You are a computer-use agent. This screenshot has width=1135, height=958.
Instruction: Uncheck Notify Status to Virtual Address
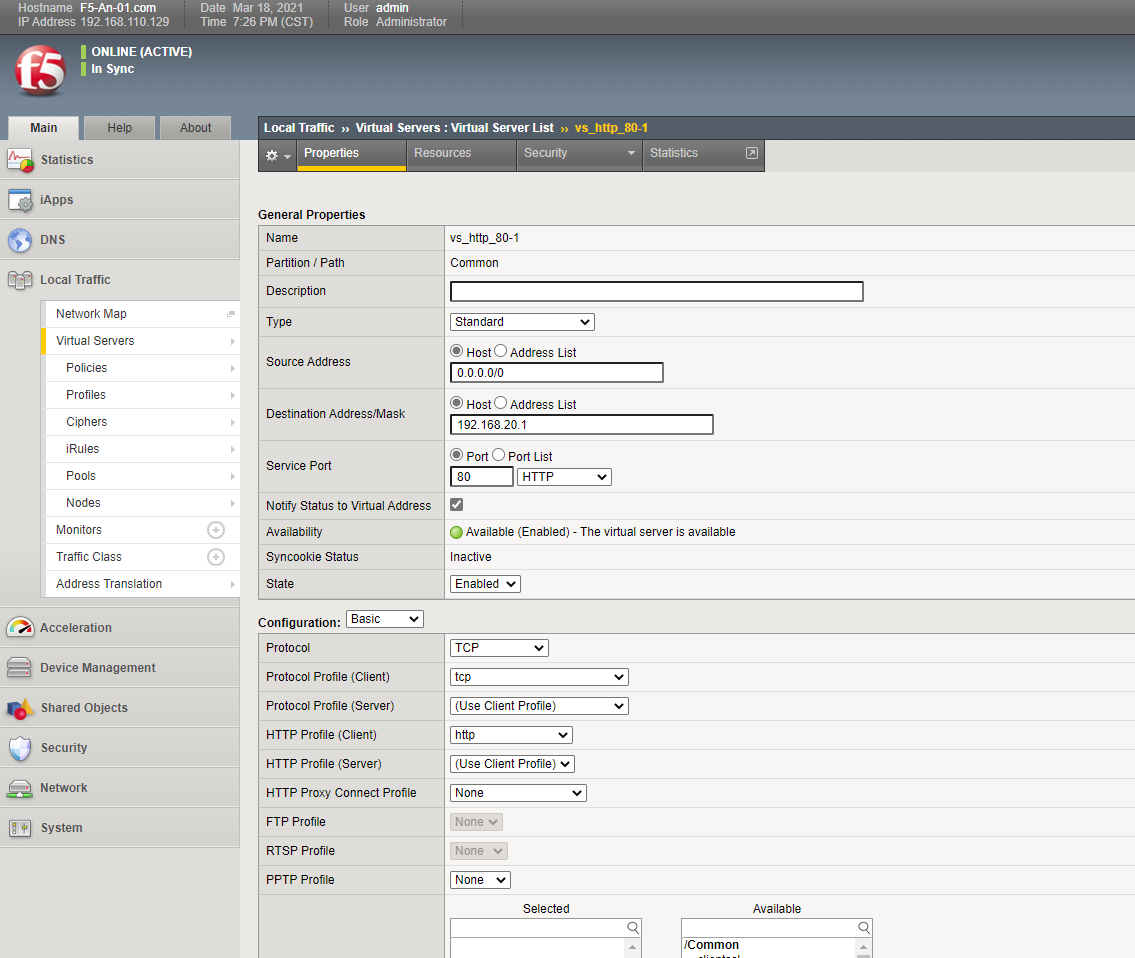[457, 505]
